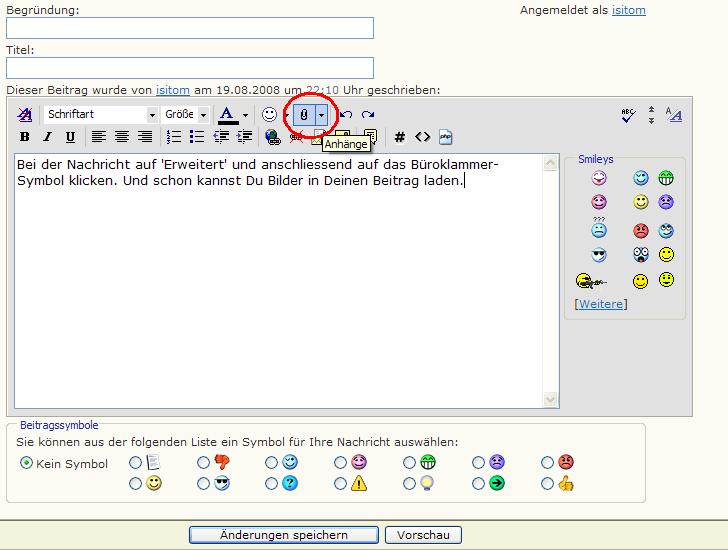728x550 pixels.
Task: Expand the attachment button dropdown arrow
Action: (x=321, y=115)
